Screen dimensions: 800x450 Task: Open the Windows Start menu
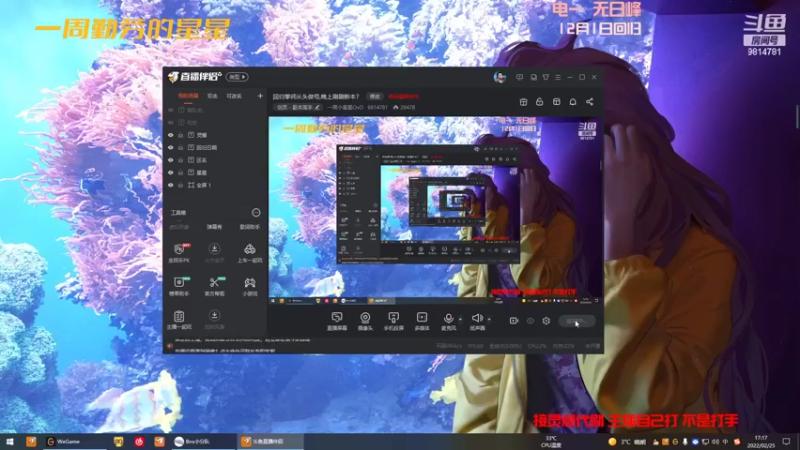pos(10,441)
